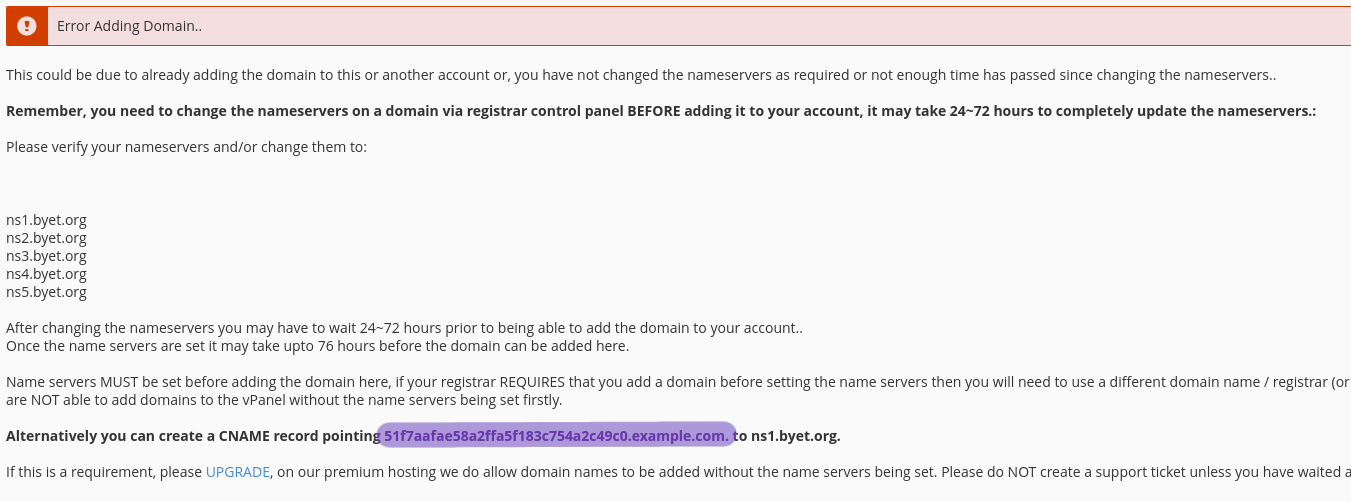The width and height of the screenshot is (1351, 501).
Task: Click ns3.byet.org in the nameserver list
Action: point(46,257)
